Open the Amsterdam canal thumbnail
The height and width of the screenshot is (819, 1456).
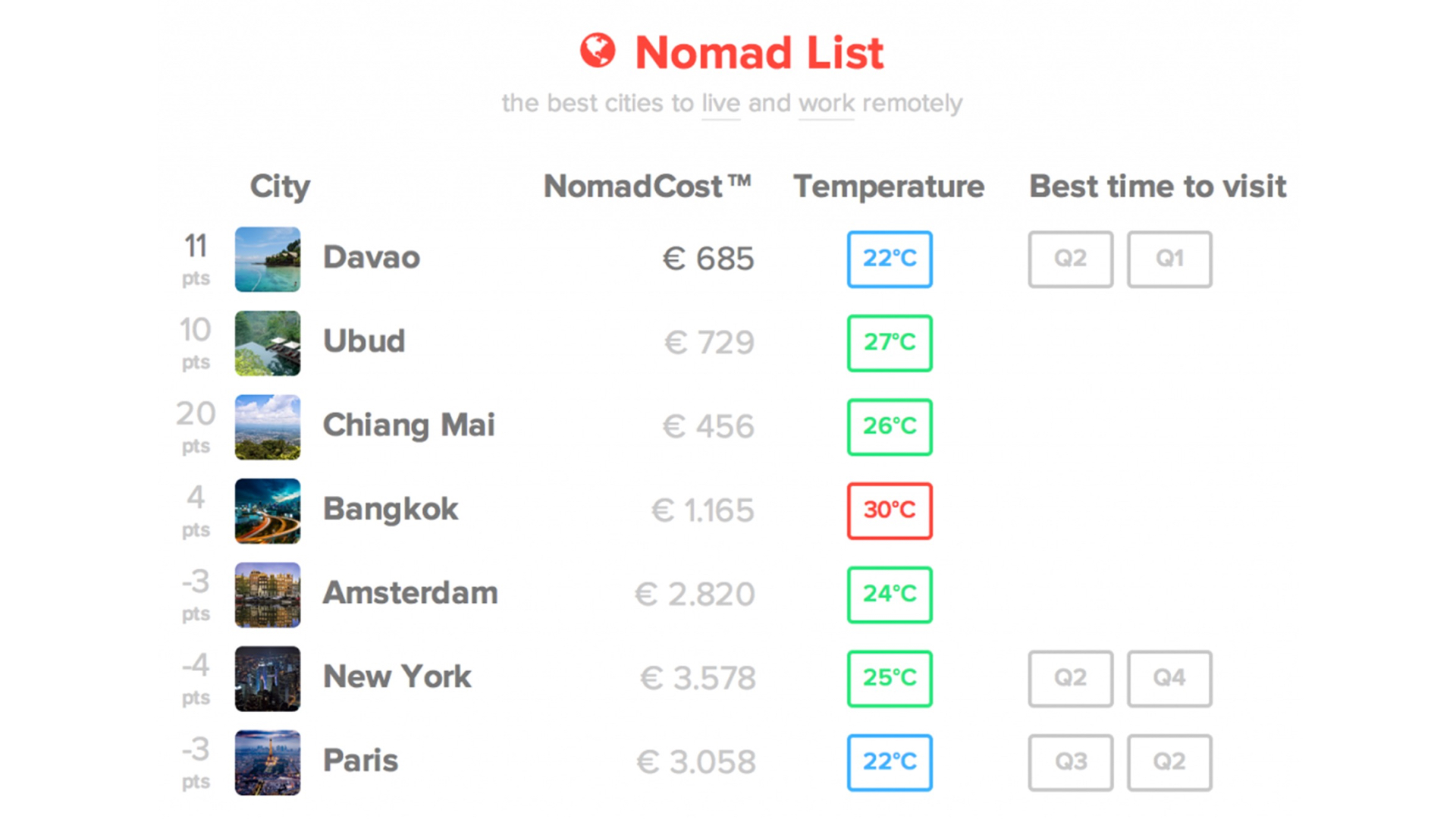[268, 595]
